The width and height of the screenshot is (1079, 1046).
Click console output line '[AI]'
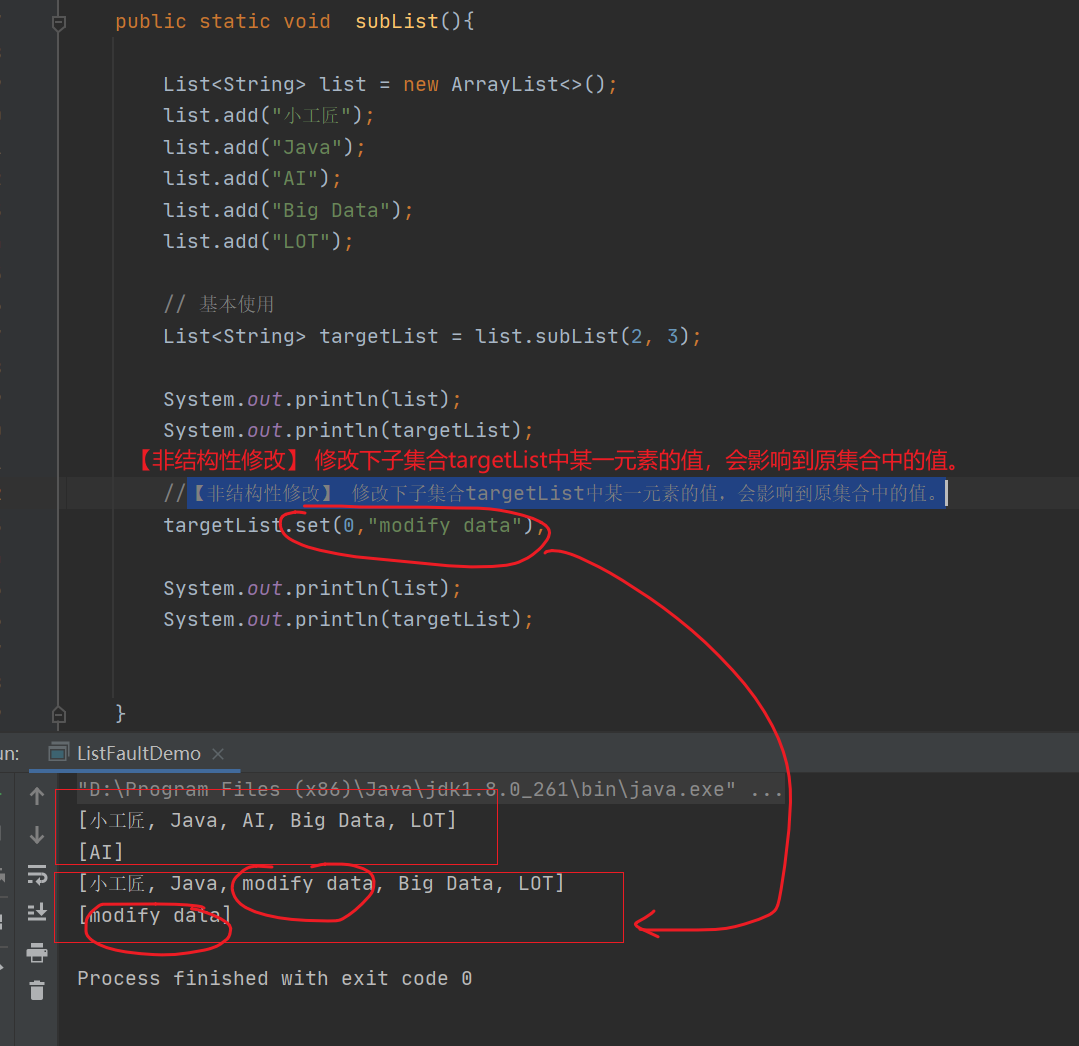[x=100, y=853]
